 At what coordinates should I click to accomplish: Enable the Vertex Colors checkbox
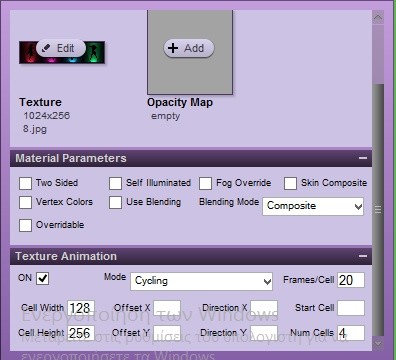click(25, 202)
